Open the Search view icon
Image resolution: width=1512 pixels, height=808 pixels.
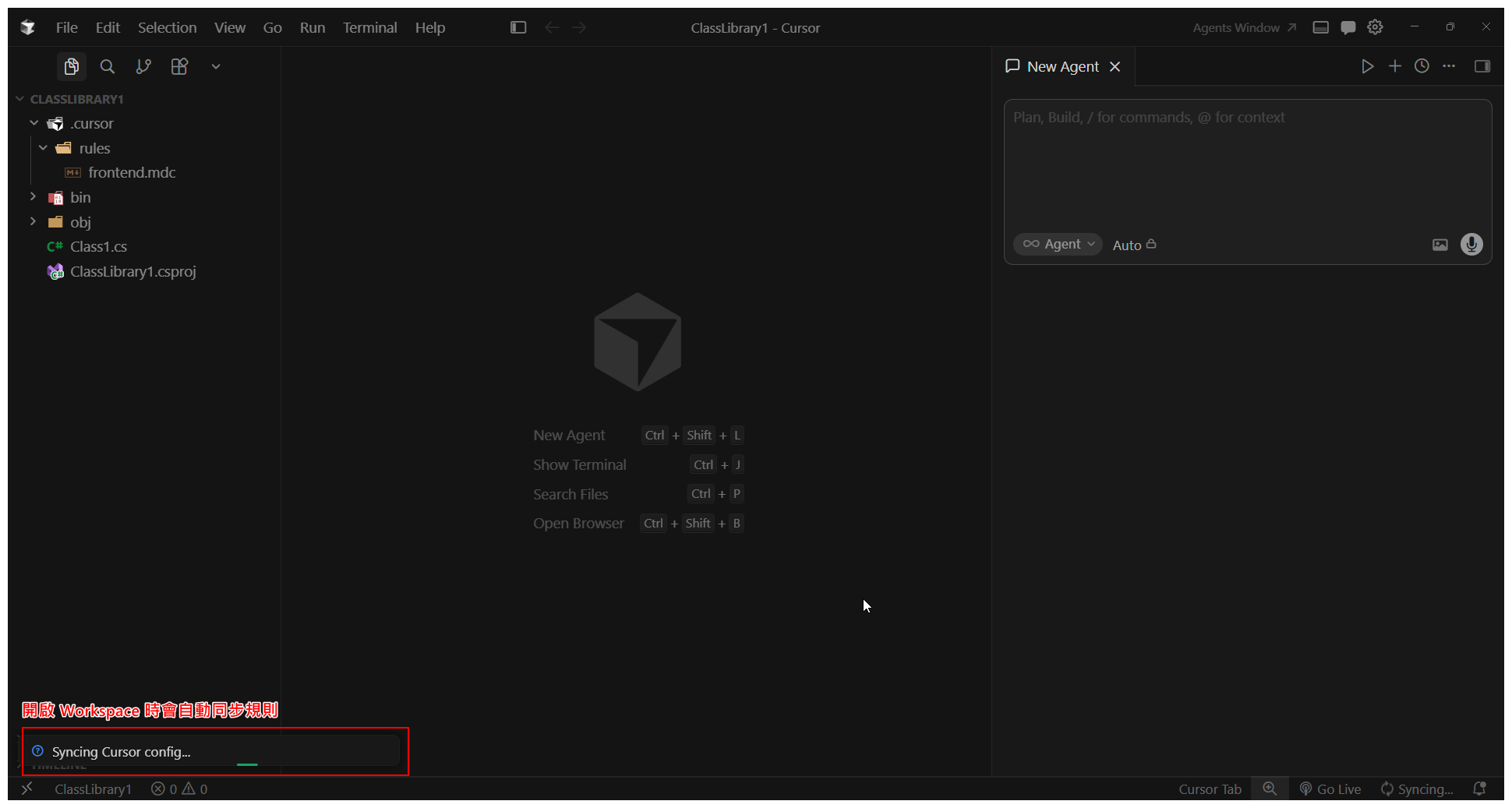click(108, 67)
